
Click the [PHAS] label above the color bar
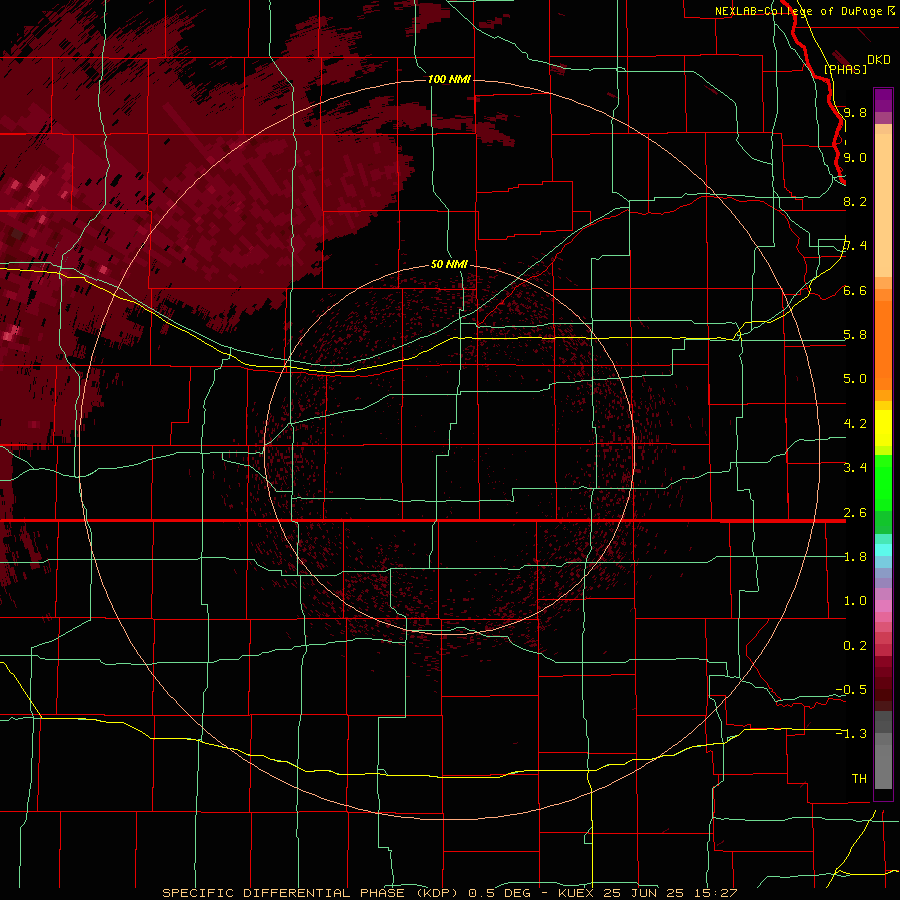pos(845,69)
